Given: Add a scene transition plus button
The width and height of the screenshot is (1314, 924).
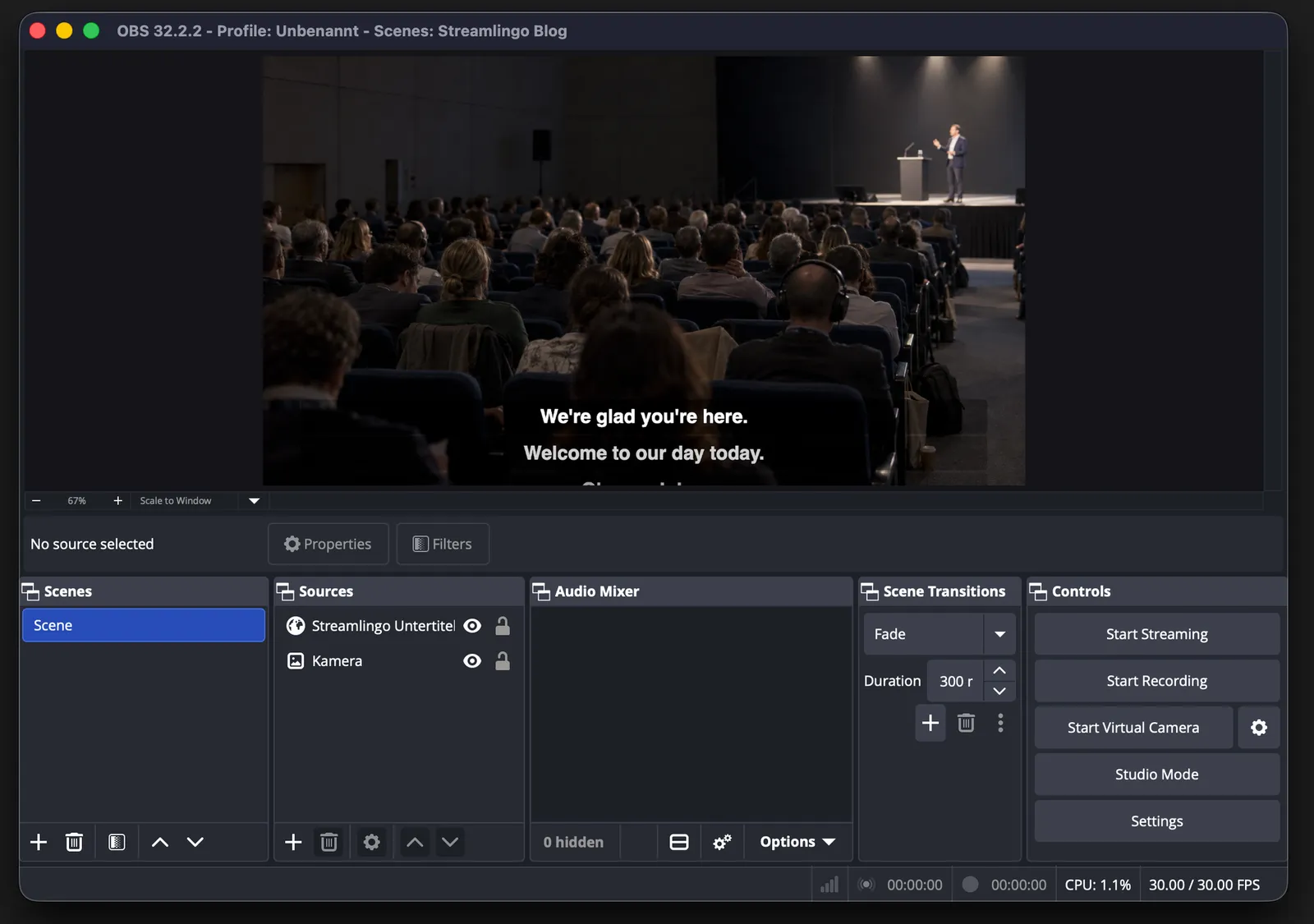Looking at the screenshot, I should point(930,723).
